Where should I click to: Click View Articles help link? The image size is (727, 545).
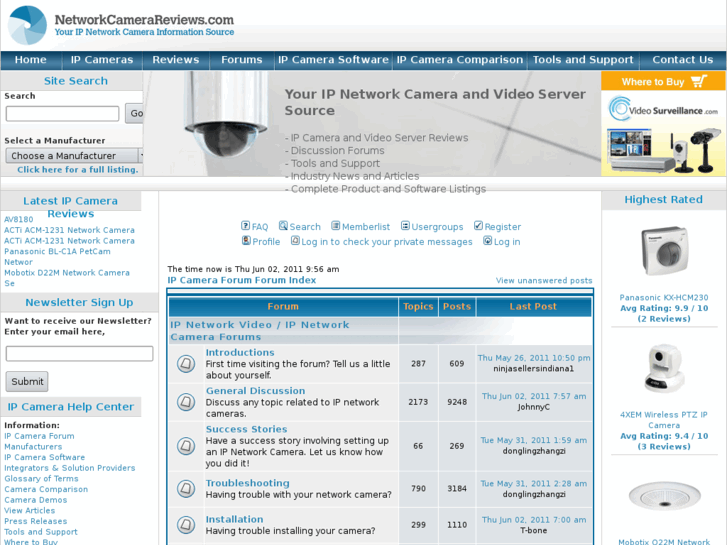pyautogui.click(x=30, y=511)
